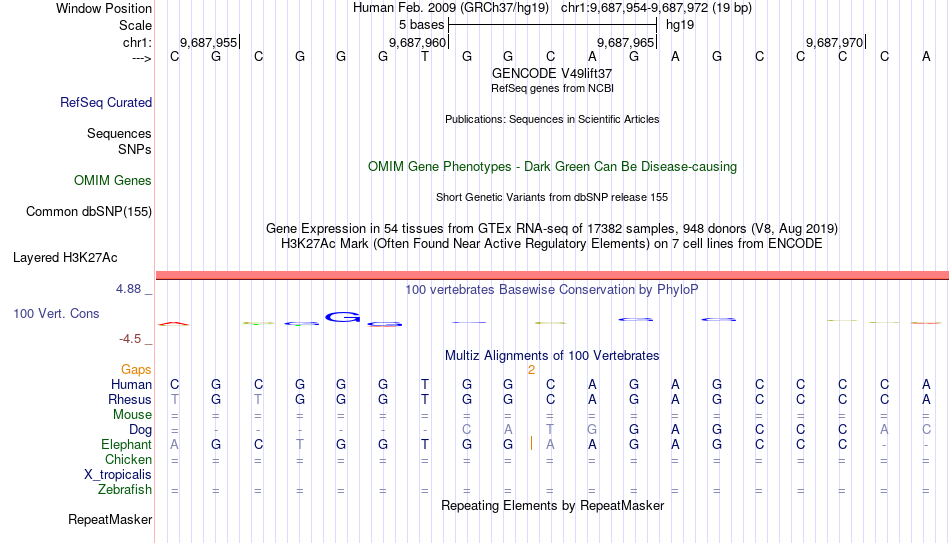Click the 9,687,960 ruler coordinate
The height and width of the screenshot is (543, 950).
coord(417,42)
